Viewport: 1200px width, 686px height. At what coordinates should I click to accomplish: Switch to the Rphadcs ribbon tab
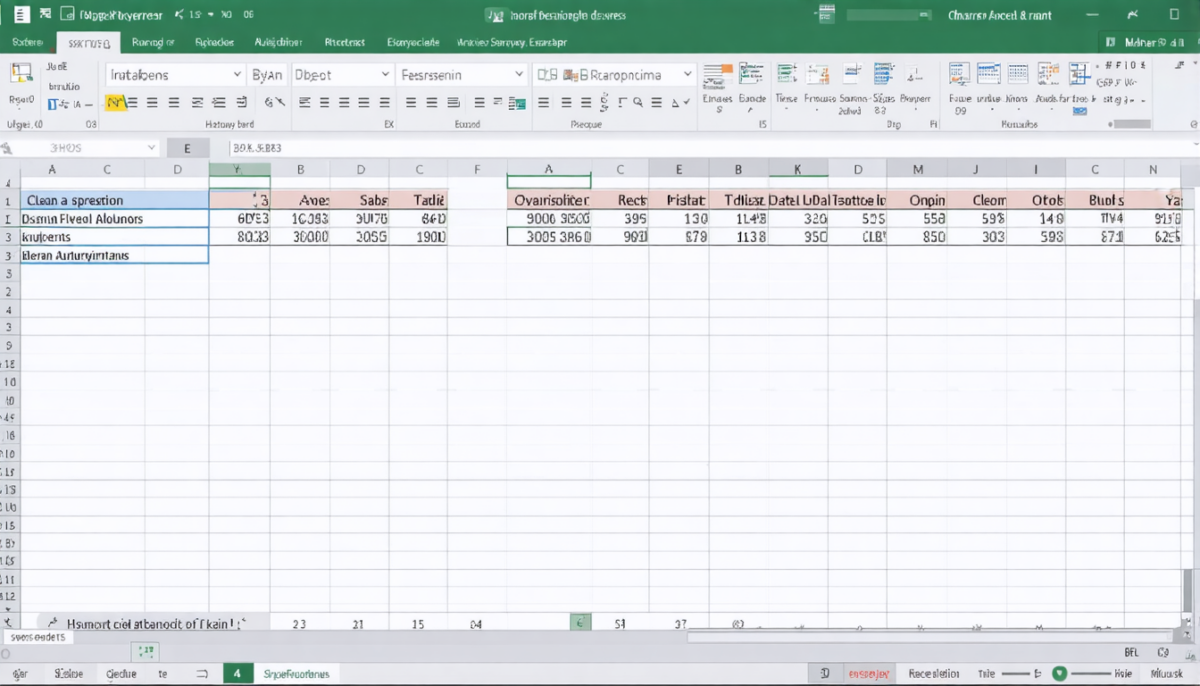(x=214, y=43)
